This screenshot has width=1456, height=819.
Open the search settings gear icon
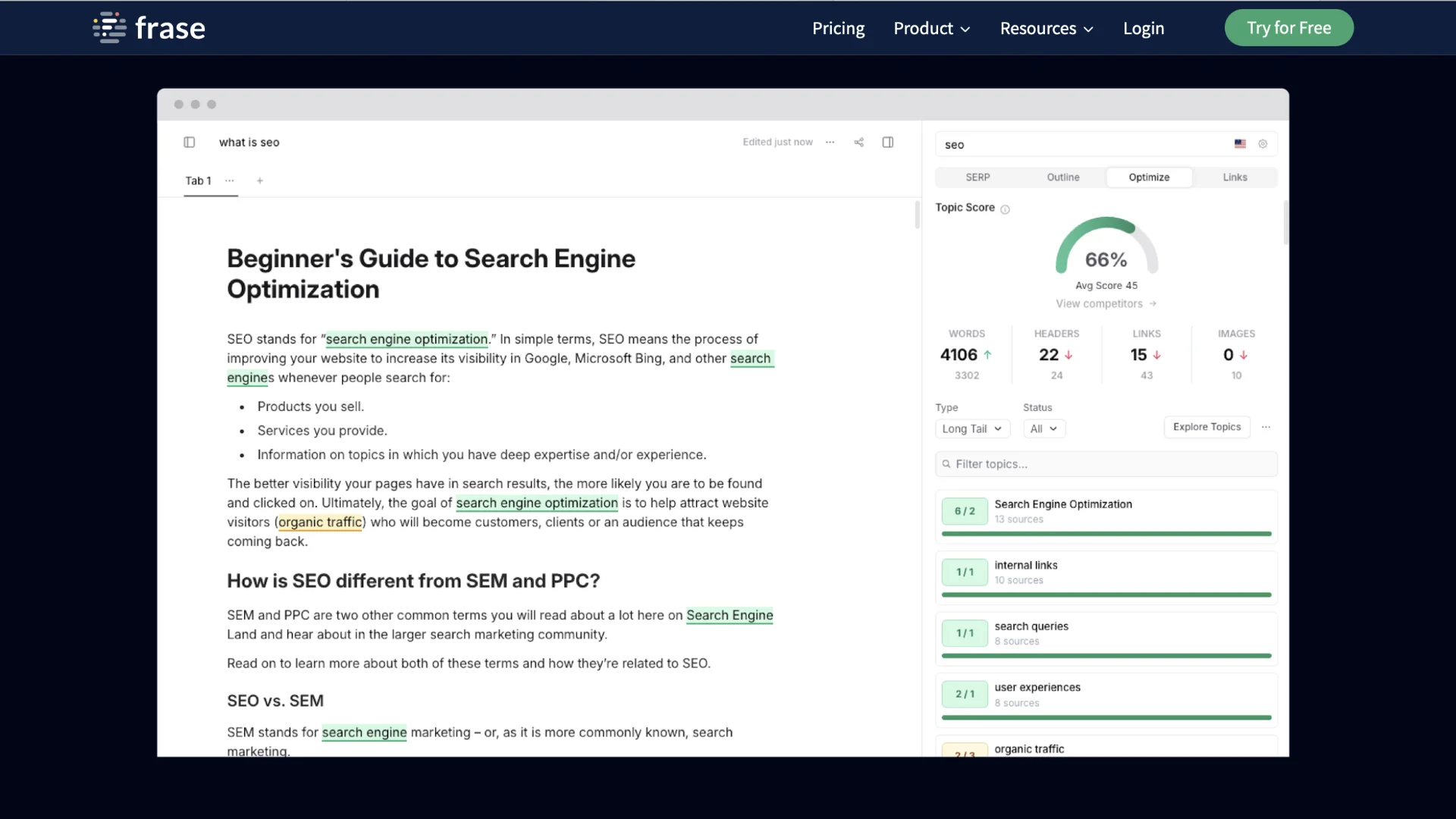pyautogui.click(x=1263, y=144)
